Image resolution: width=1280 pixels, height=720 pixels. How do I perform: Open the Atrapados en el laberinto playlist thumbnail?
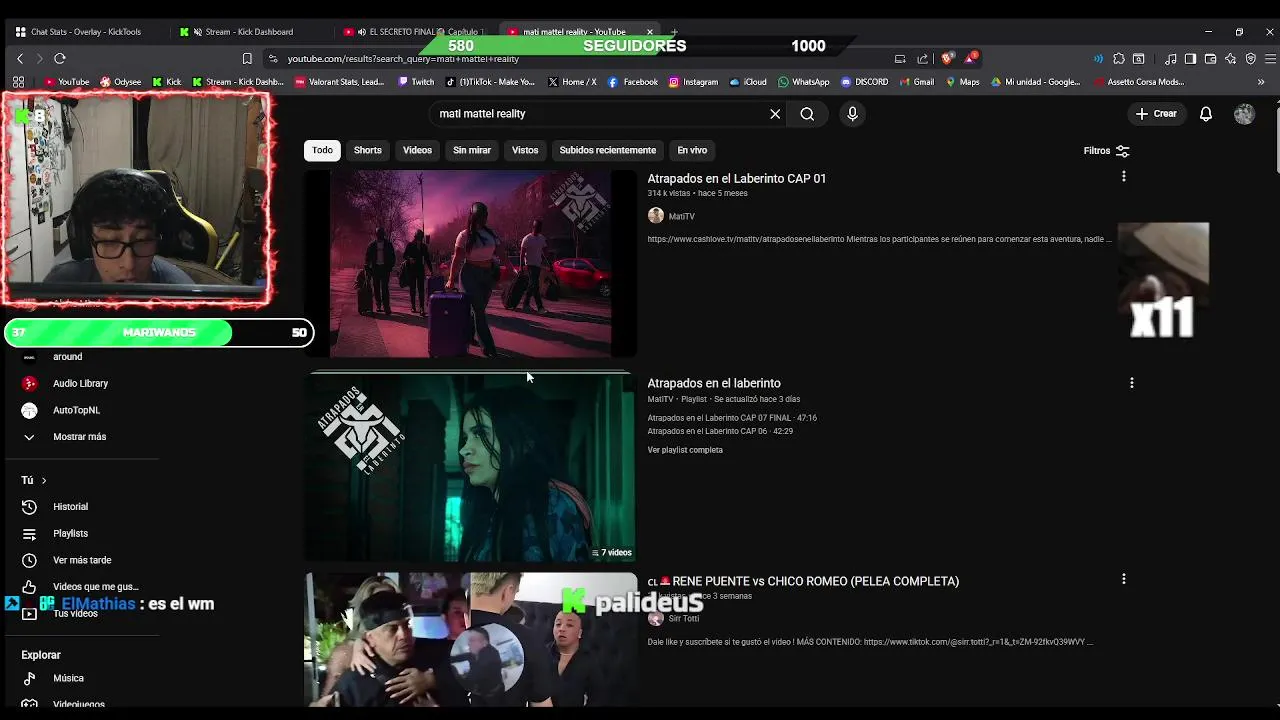(471, 468)
